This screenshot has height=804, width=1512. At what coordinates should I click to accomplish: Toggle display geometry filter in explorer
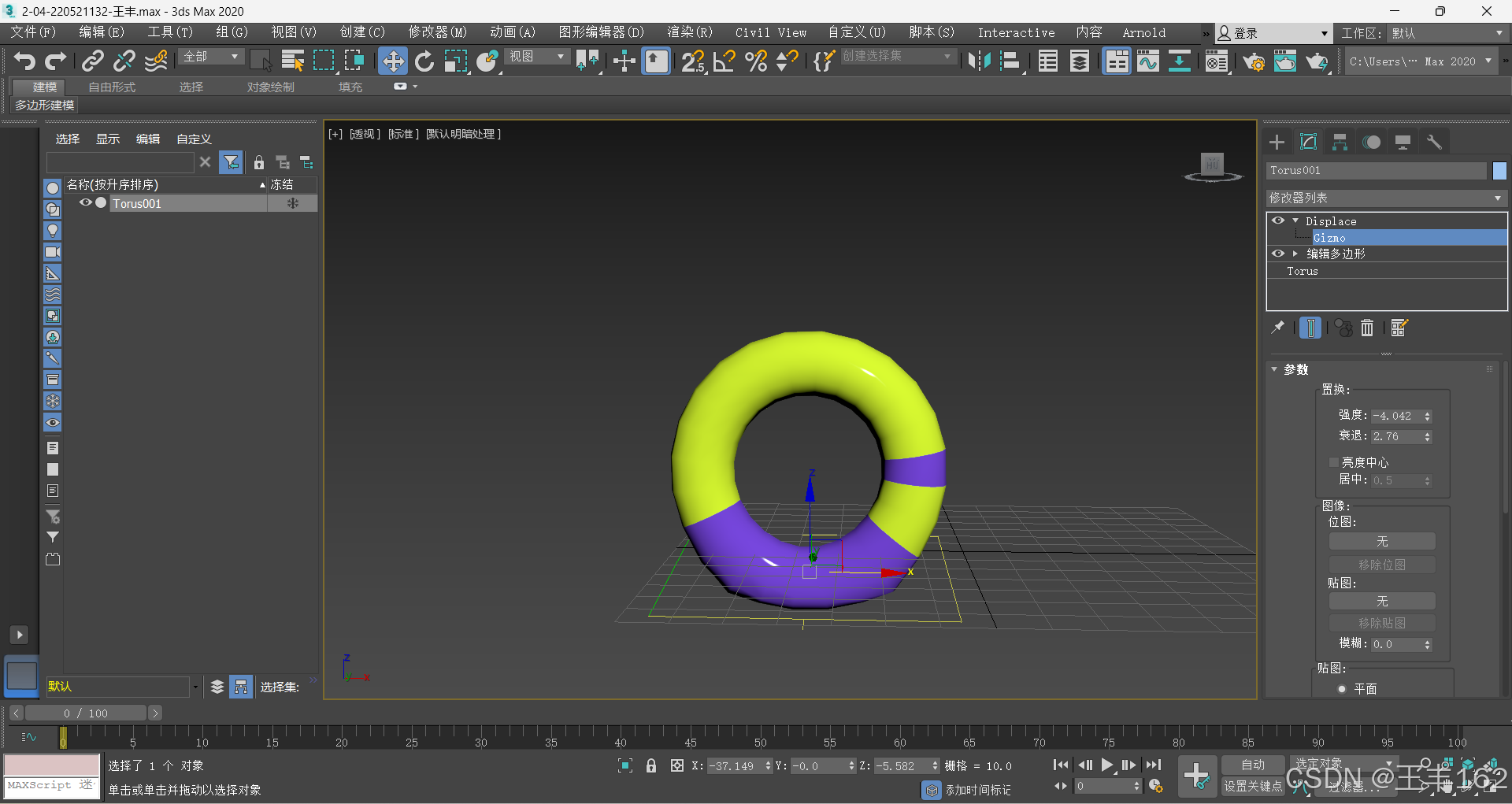(x=53, y=188)
